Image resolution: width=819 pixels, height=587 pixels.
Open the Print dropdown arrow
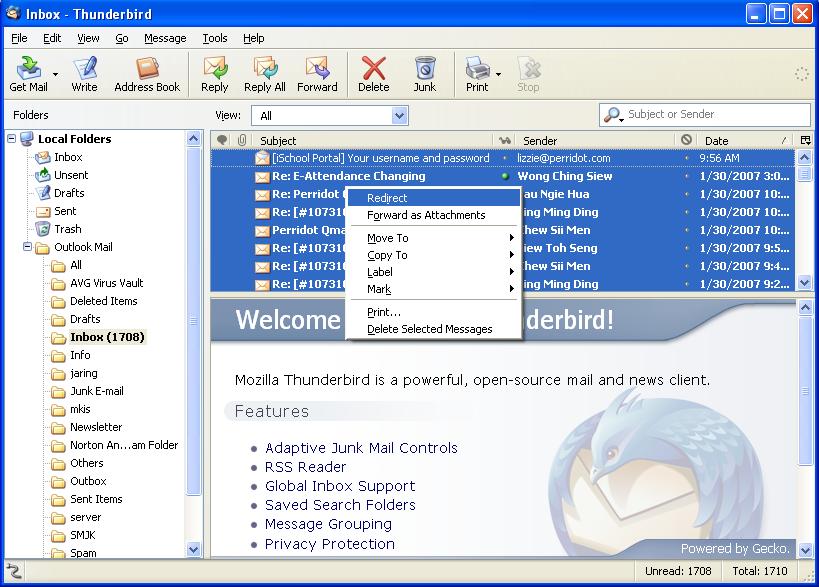[x=498, y=74]
